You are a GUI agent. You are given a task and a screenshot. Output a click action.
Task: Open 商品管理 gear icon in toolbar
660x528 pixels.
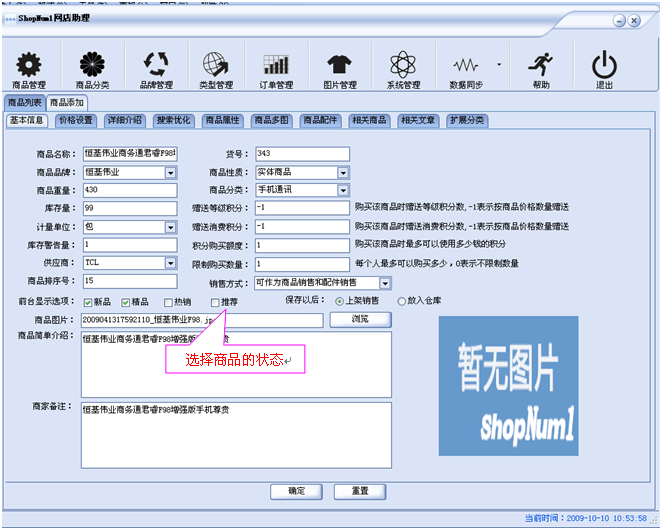pyautogui.click(x=28, y=65)
